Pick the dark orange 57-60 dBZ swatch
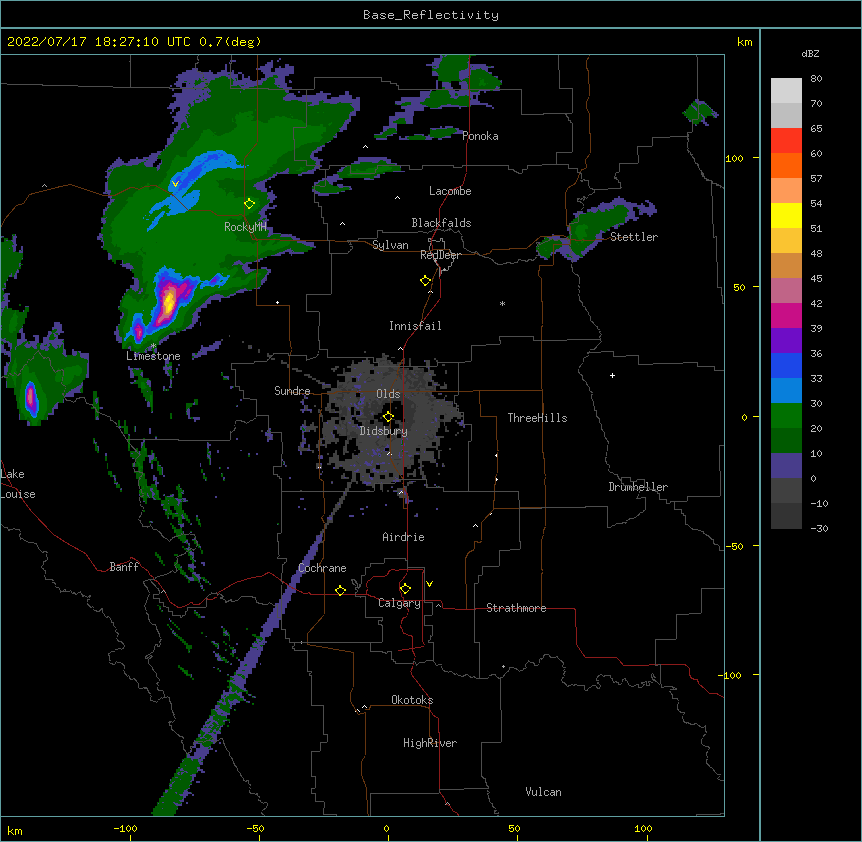Viewport: 862px width, 842px height. [786, 165]
